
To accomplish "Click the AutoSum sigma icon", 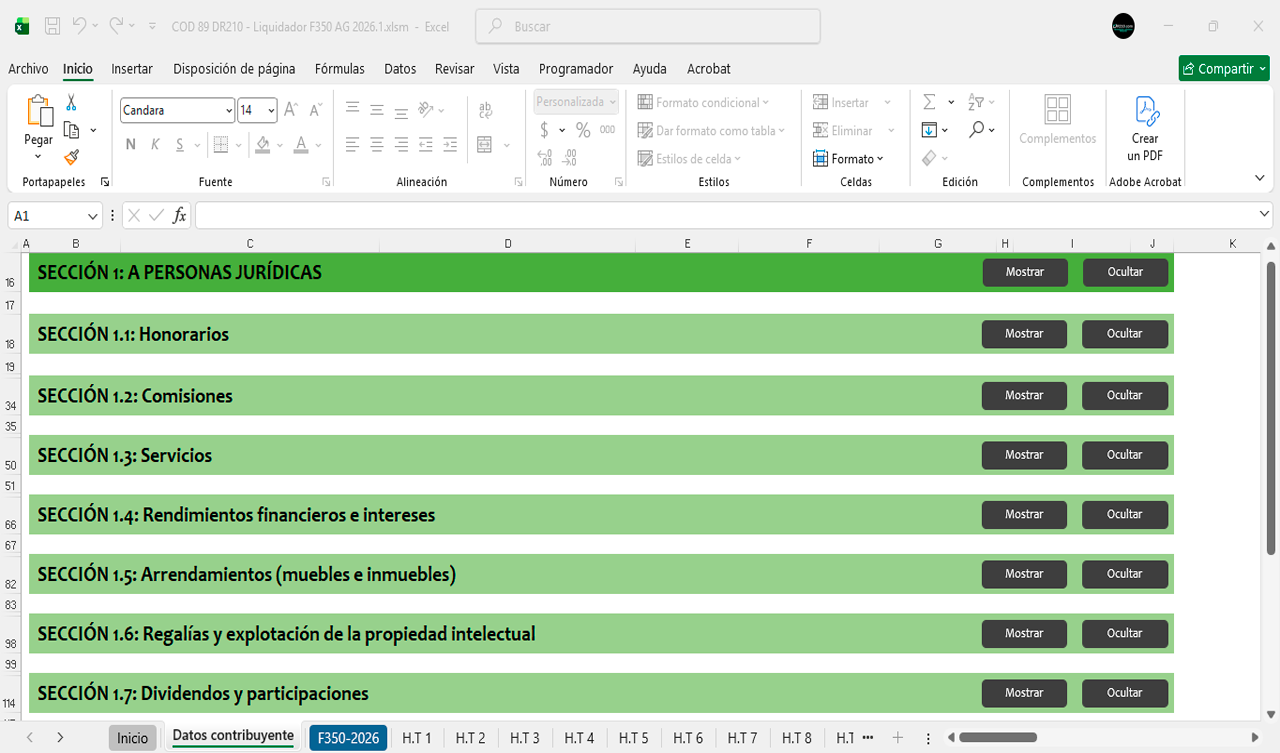I will tap(929, 102).
